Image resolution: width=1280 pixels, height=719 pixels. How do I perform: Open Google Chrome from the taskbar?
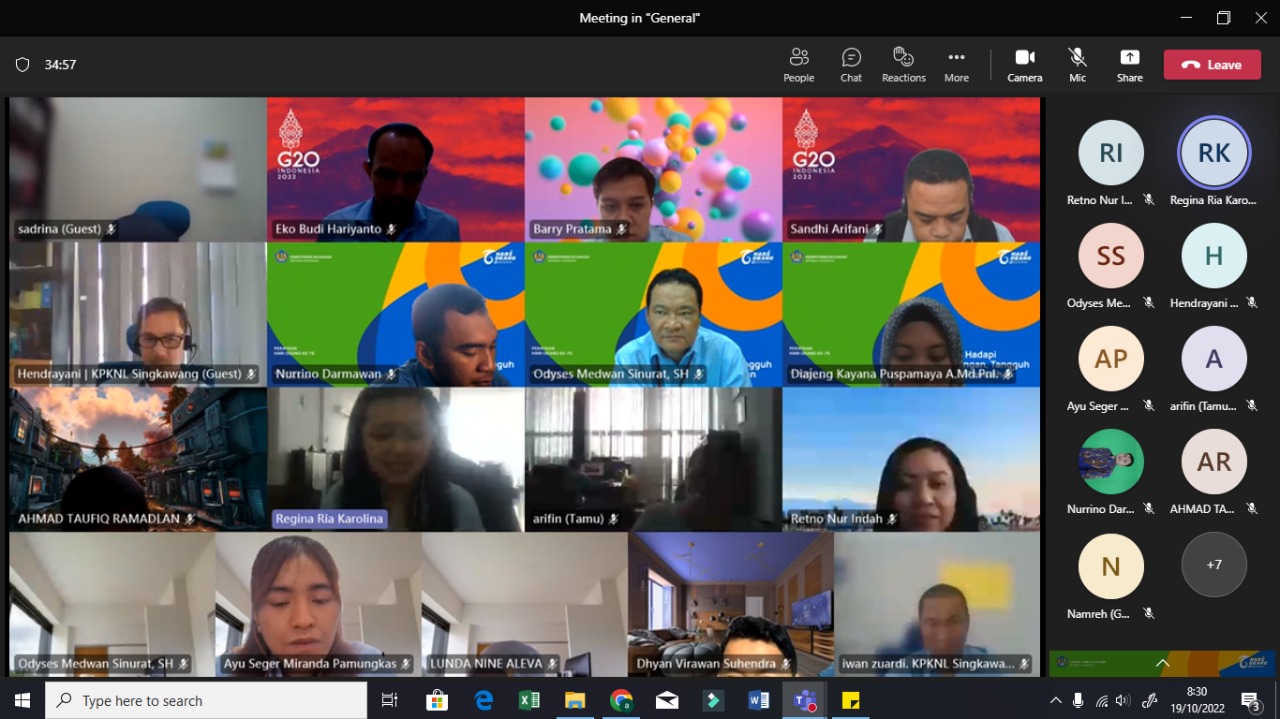pyautogui.click(x=621, y=700)
